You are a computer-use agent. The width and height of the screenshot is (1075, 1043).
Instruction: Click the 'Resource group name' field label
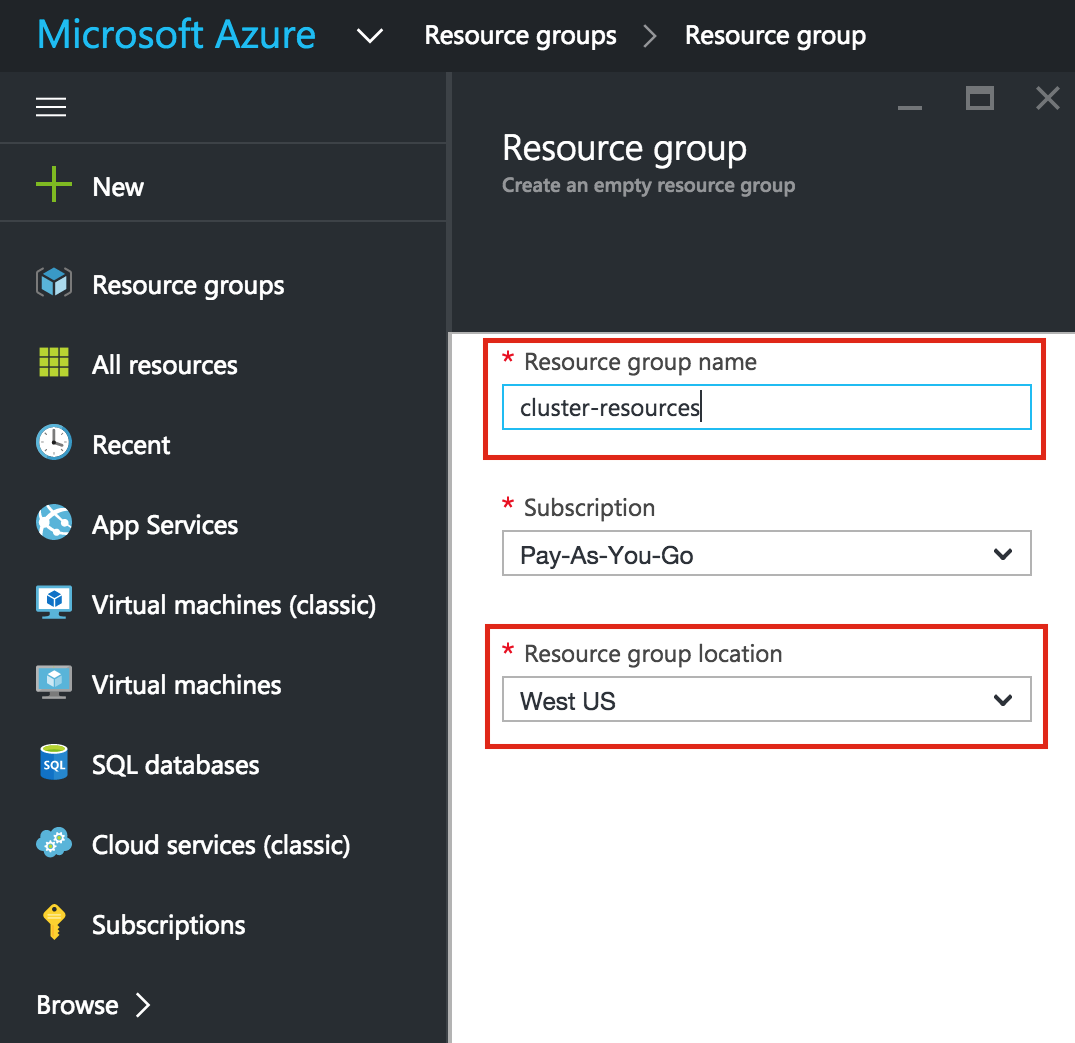click(640, 362)
